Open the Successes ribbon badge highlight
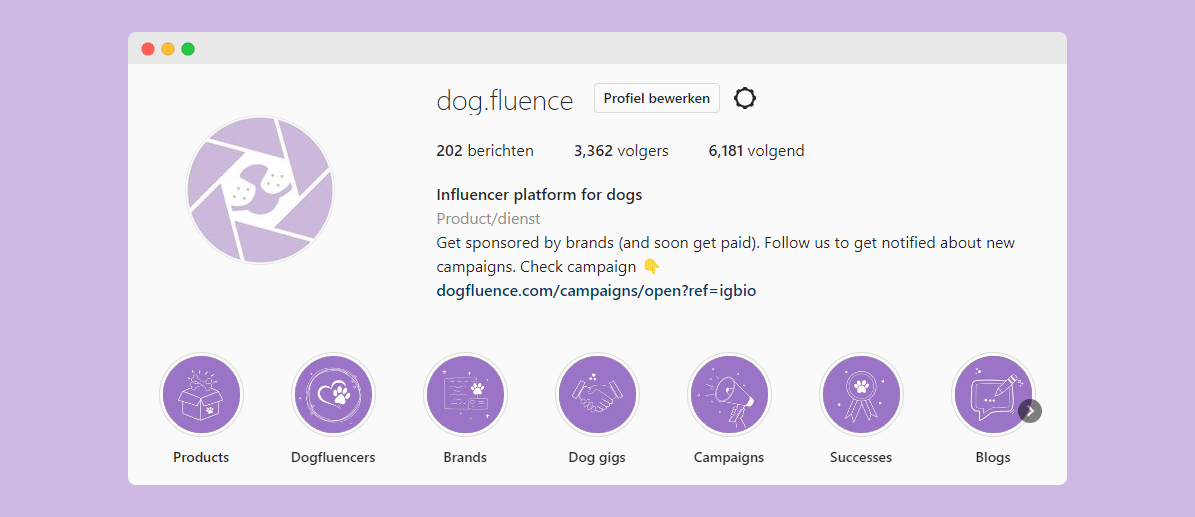This screenshot has height=517, width=1195. (861, 395)
